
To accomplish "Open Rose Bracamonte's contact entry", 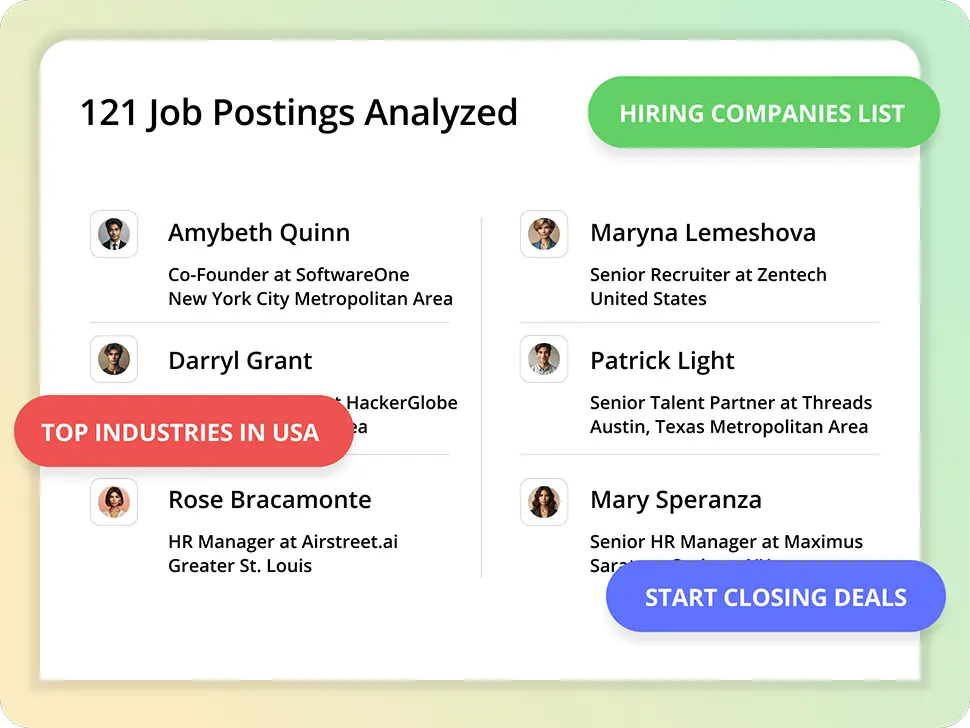I will click(x=269, y=500).
